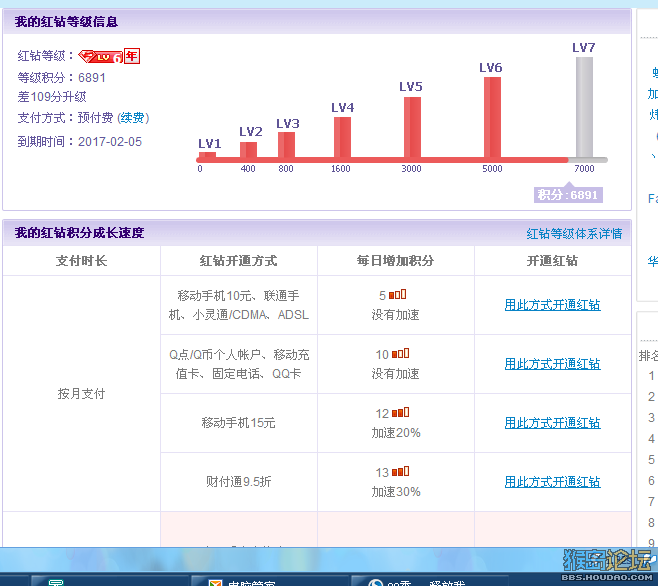Image resolution: width=658 pixels, height=586 pixels.
Task: Click the 800 axis label on the chart
Action: (286, 168)
